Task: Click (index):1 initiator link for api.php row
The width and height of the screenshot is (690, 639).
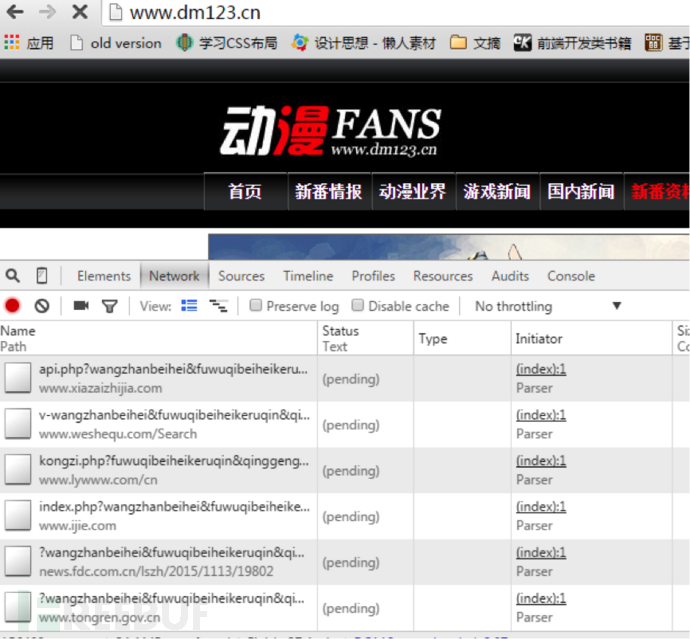Action: pos(541,369)
